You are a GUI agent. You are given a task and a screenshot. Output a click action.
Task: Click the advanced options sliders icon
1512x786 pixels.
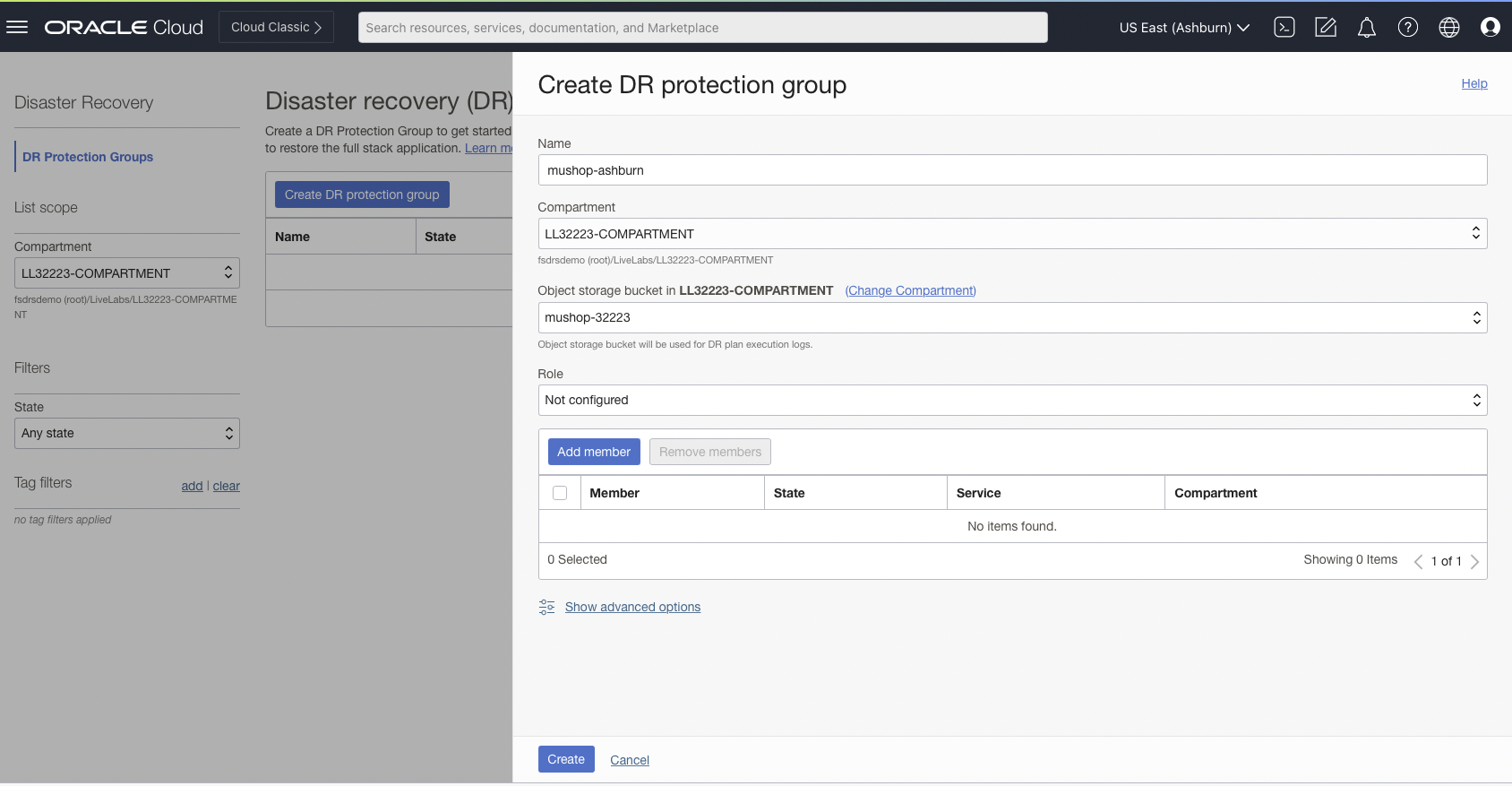tap(546, 608)
